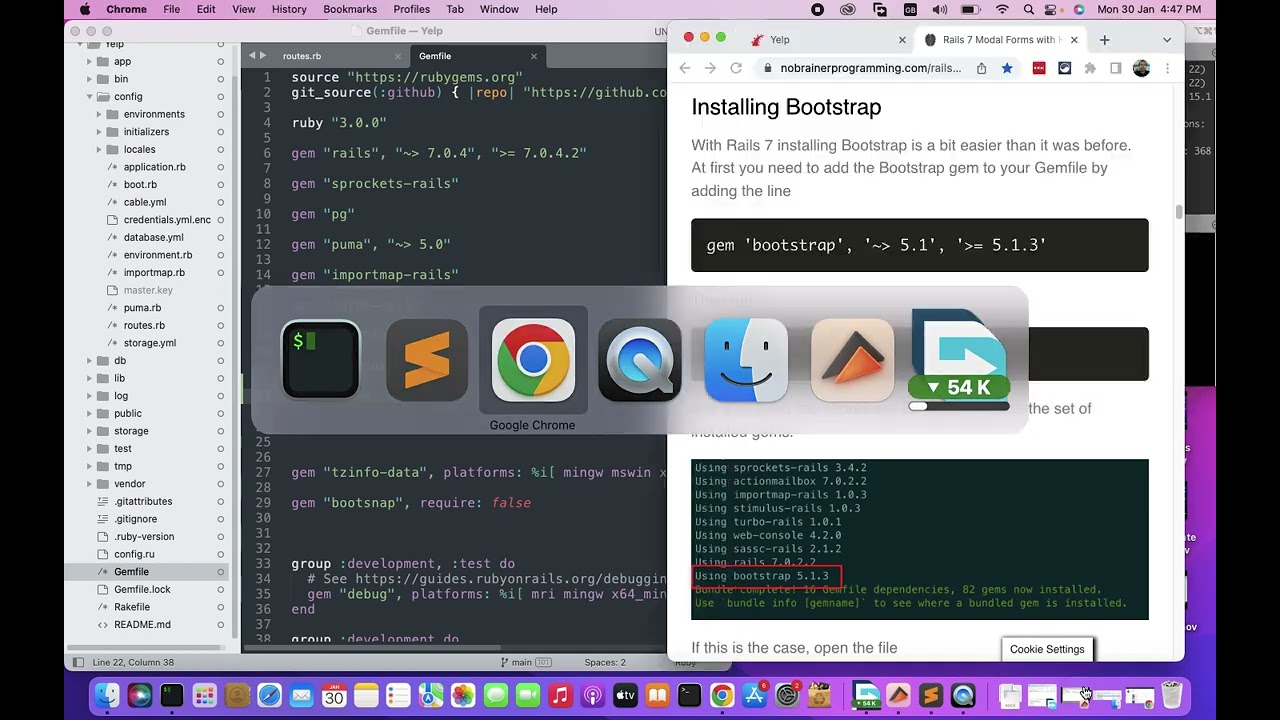Open Chrome three-dot menu
1280x720 pixels.
tap(1167, 68)
